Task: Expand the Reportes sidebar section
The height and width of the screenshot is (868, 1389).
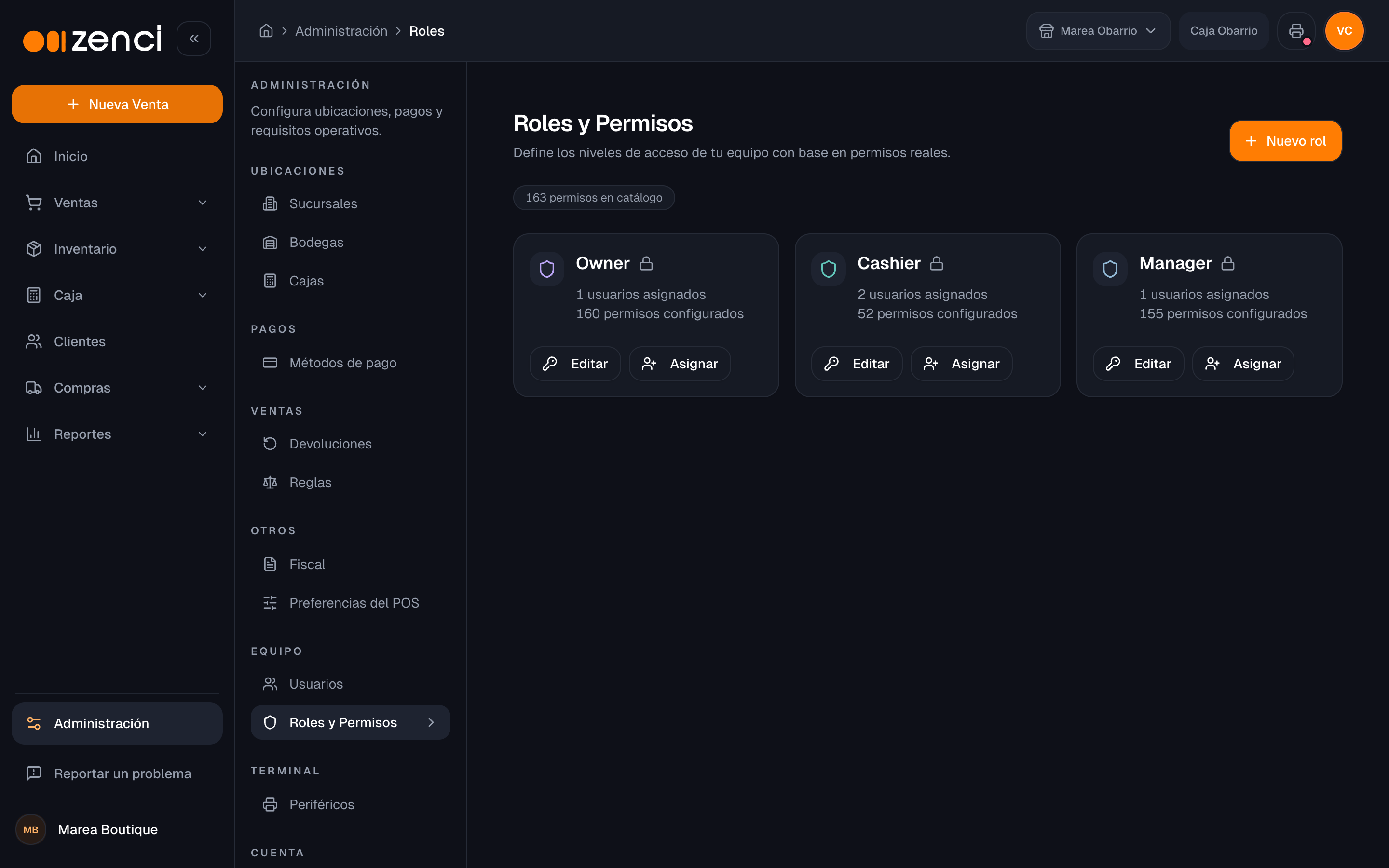Action: (x=117, y=434)
